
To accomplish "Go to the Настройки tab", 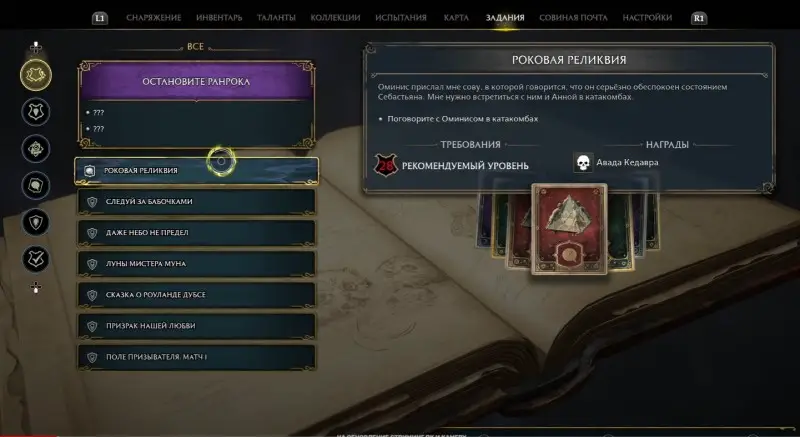I will [x=647, y=18].
